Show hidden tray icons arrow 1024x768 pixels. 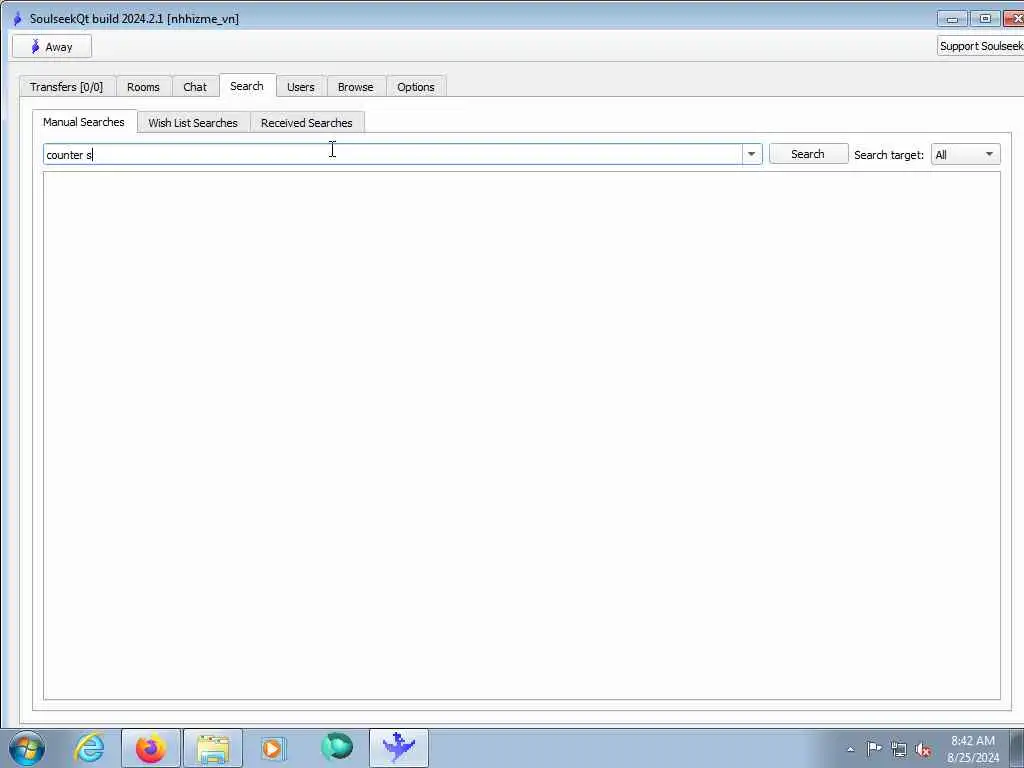tap(851, 750)
